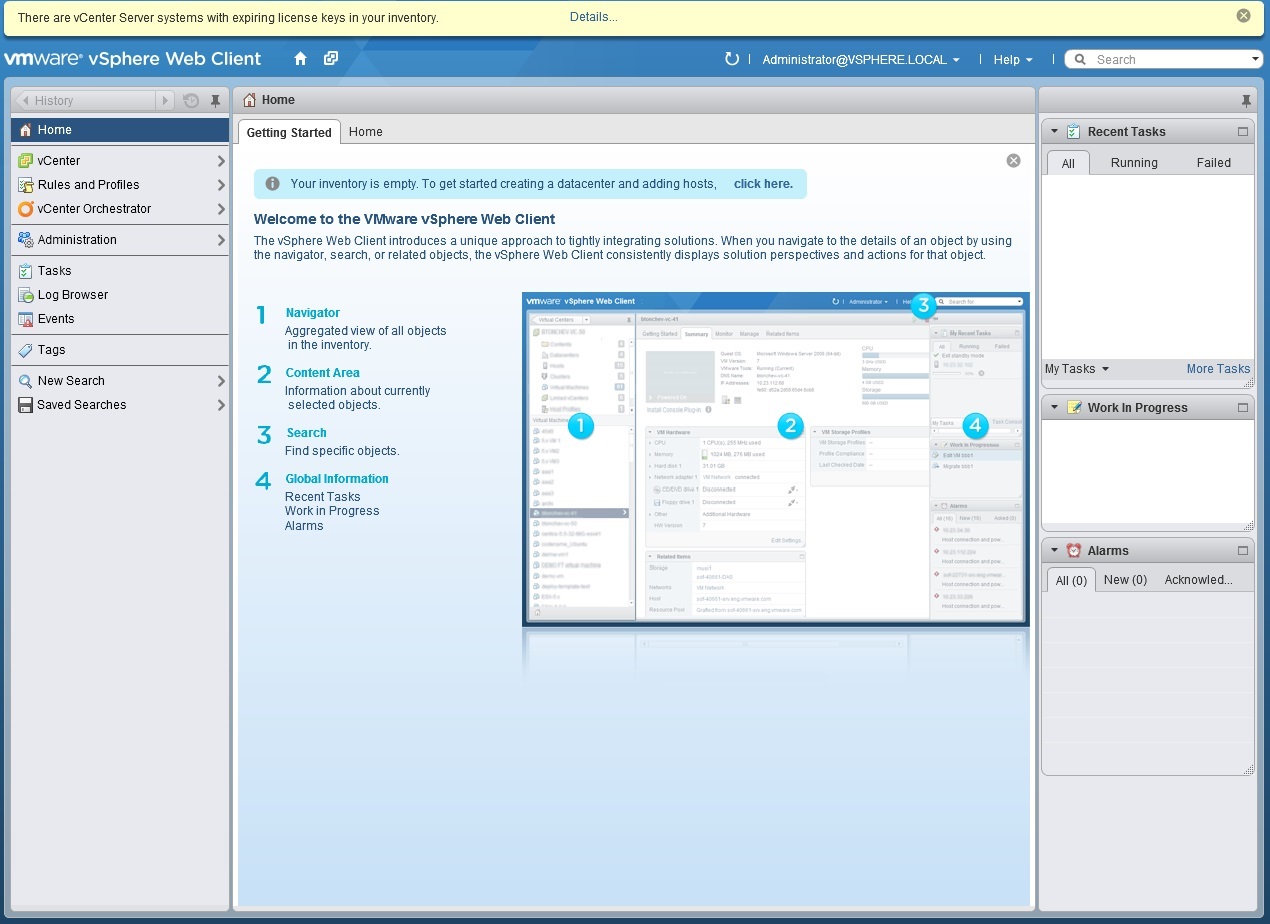This screenshot has height=924, width=1270.
Task: Click the New Search magnifier icon
Action: pos(26,381)
